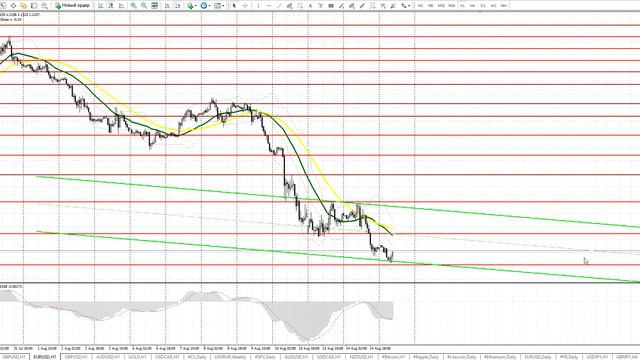
Task: Open the Strategy Tester icon
Action: click(44, 6)
